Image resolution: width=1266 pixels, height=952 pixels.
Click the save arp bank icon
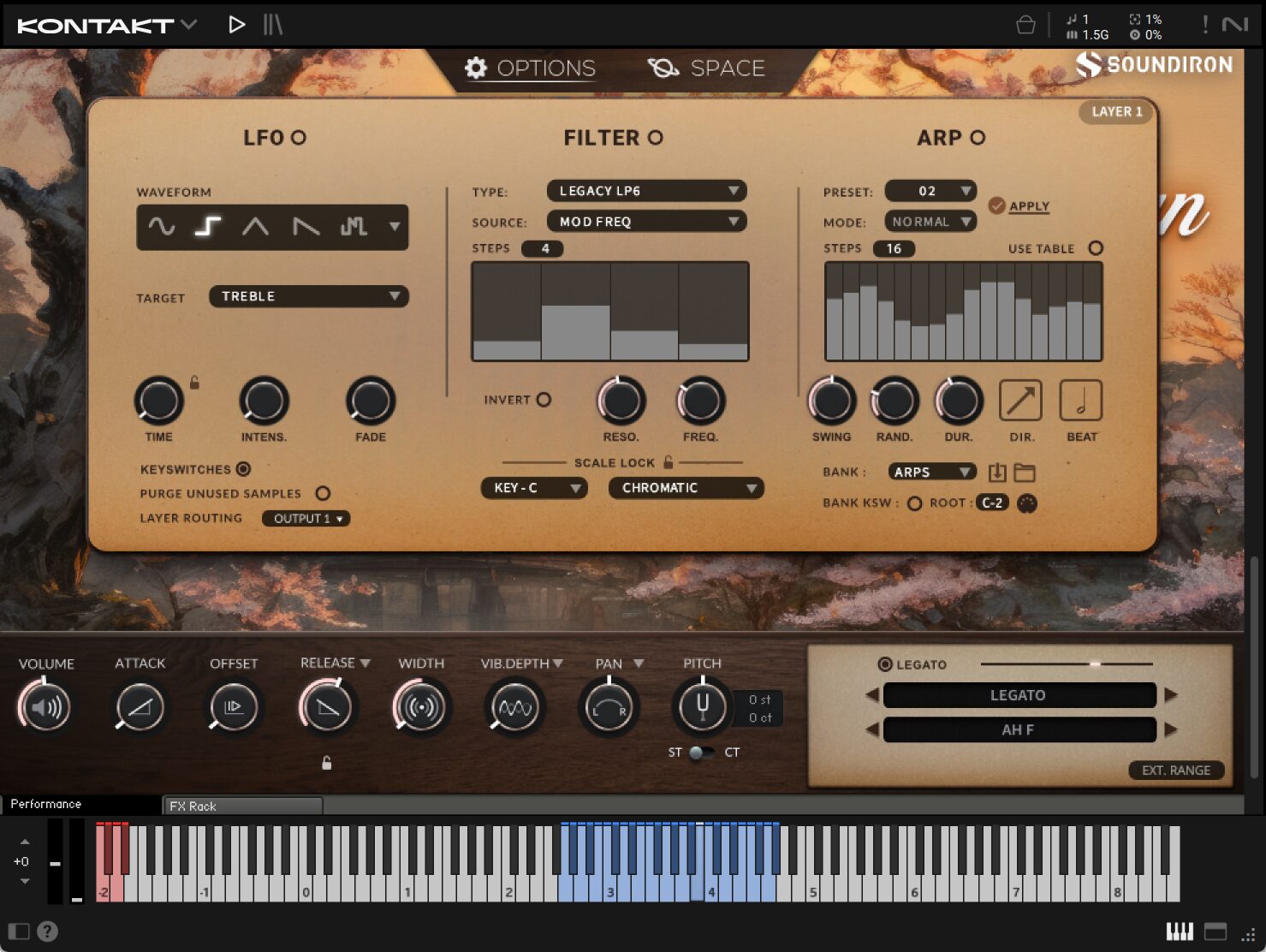(997, 473)
